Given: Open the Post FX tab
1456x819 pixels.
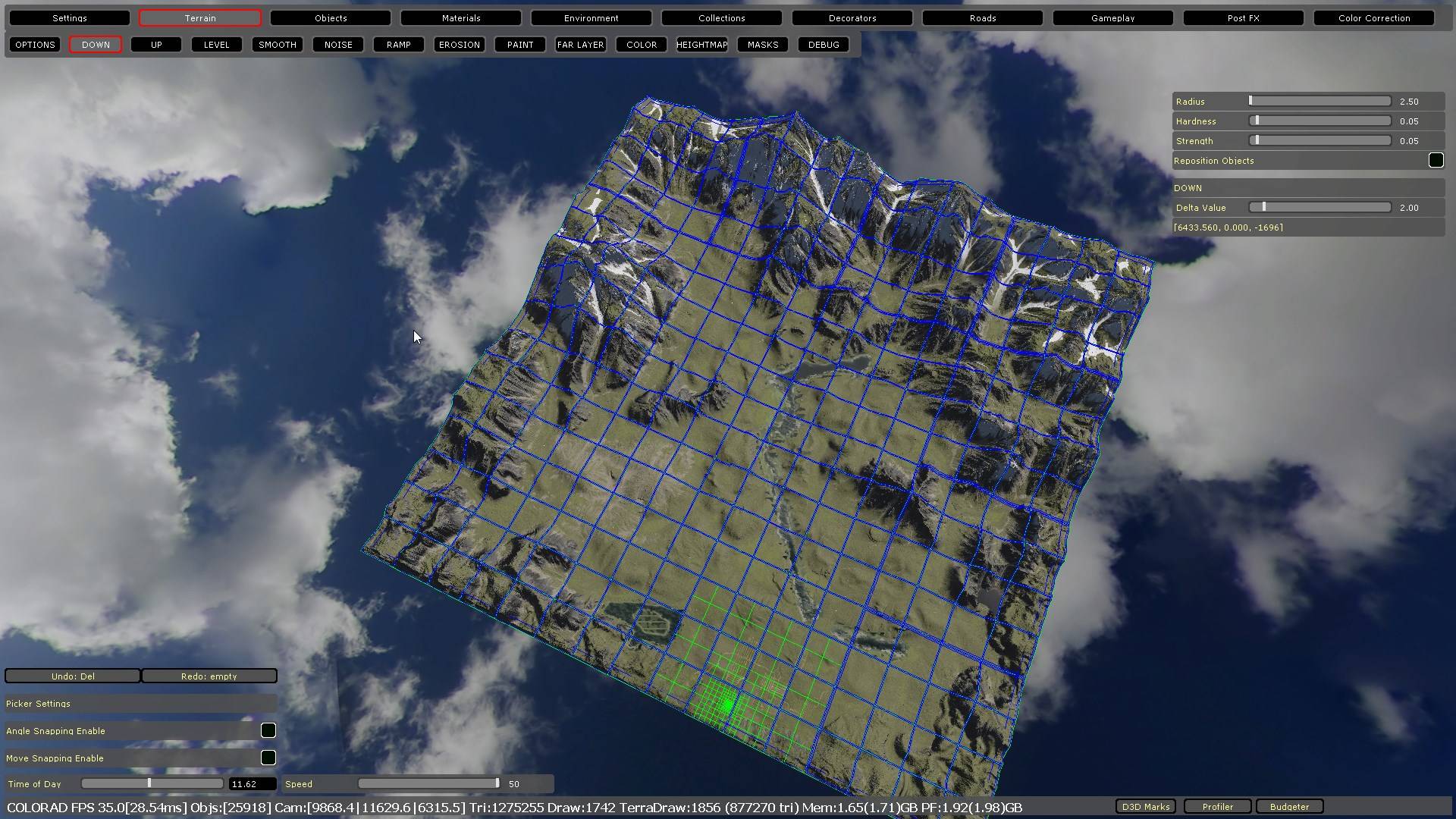Looking at the screenshot, I should (1244, 17).
